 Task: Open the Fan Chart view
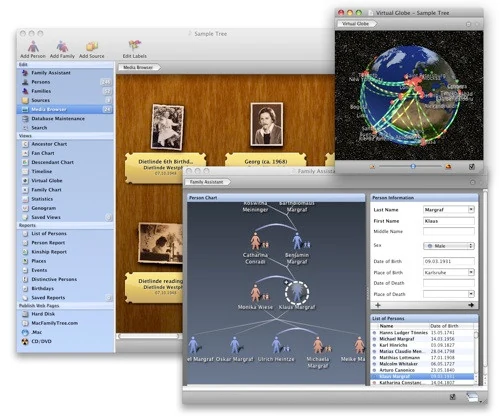click(x=65, y=153)
